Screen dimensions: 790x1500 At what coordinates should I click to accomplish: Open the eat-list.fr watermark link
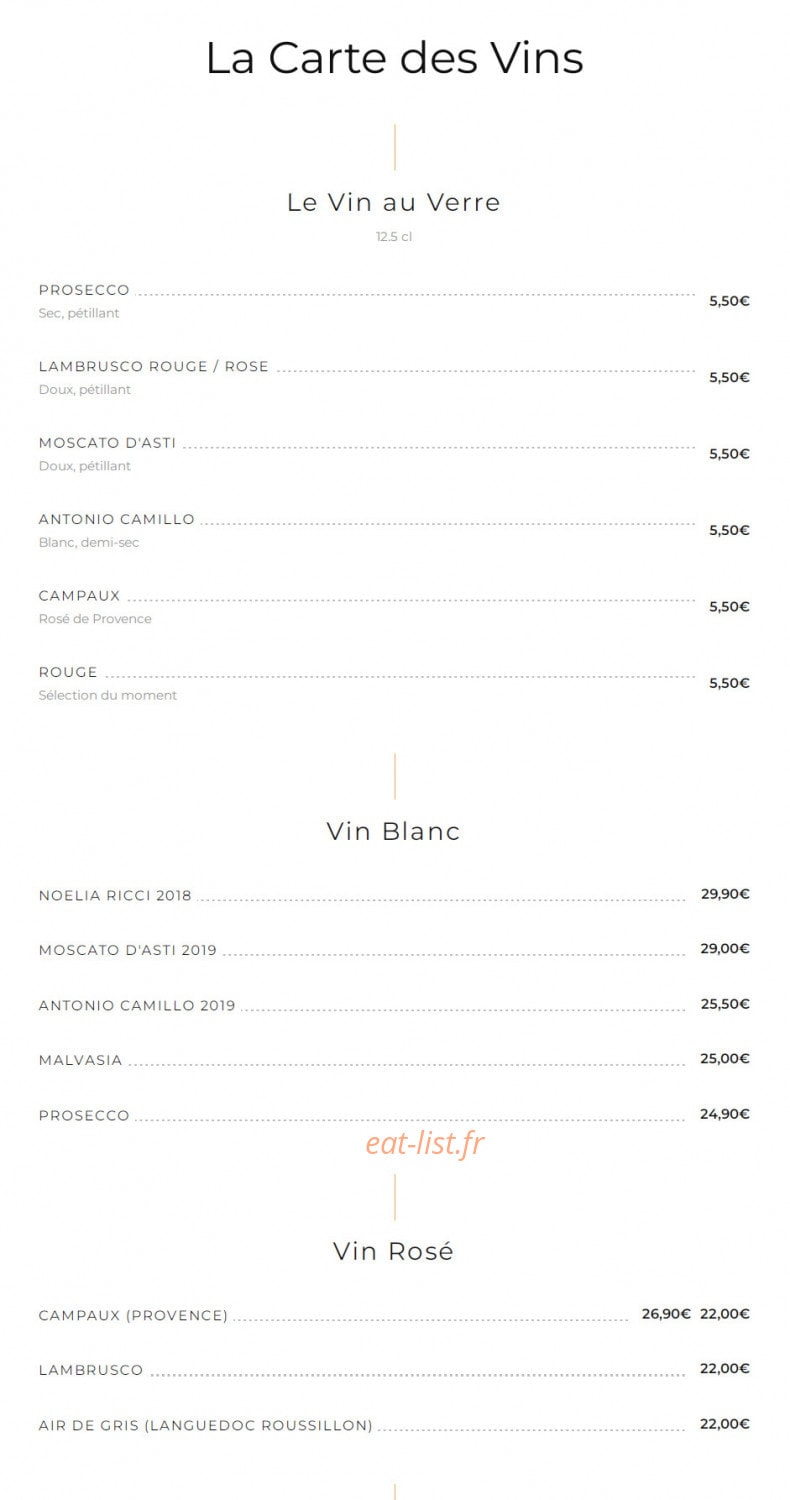point(425,1143)
